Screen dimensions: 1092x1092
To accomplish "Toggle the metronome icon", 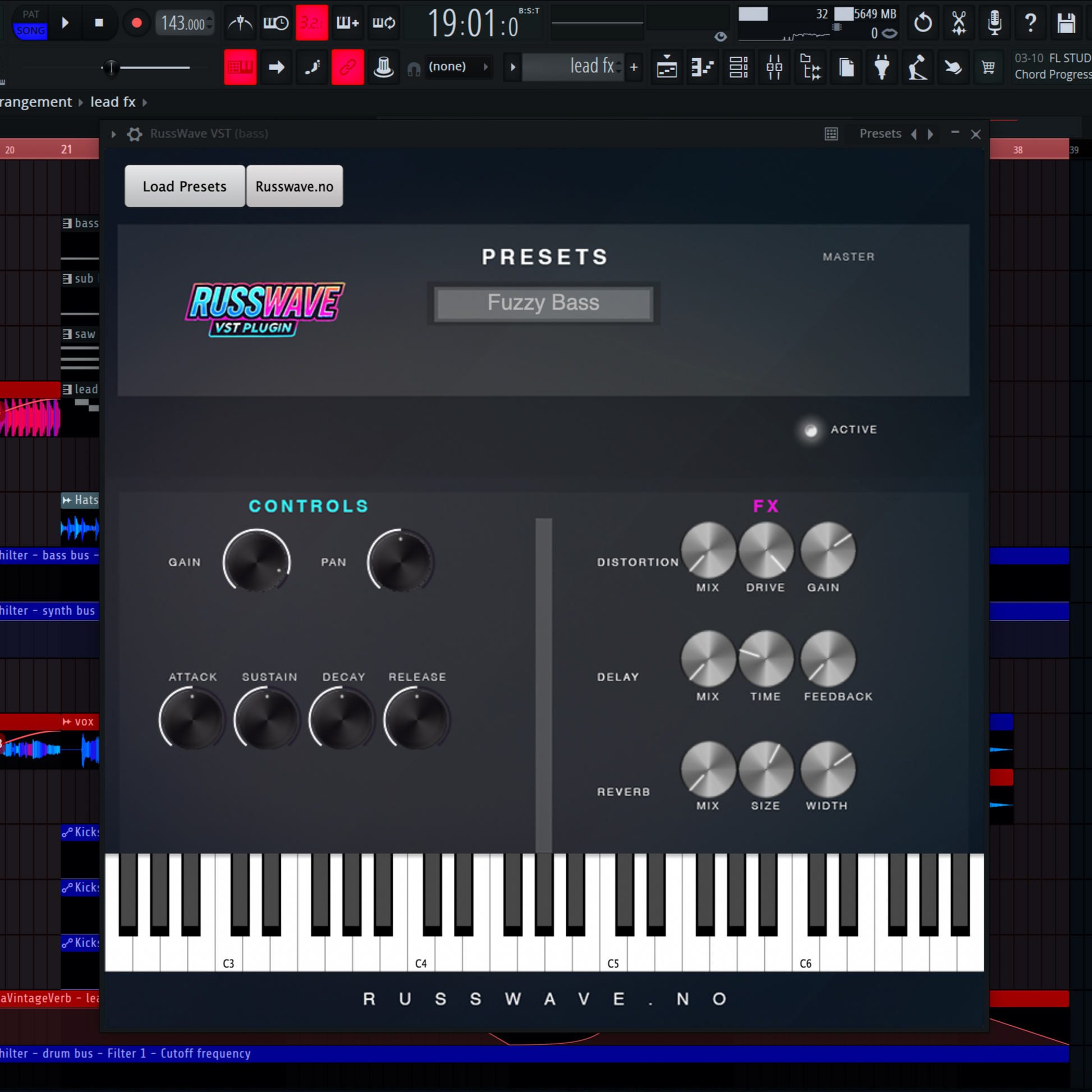I will click(240, 23).
